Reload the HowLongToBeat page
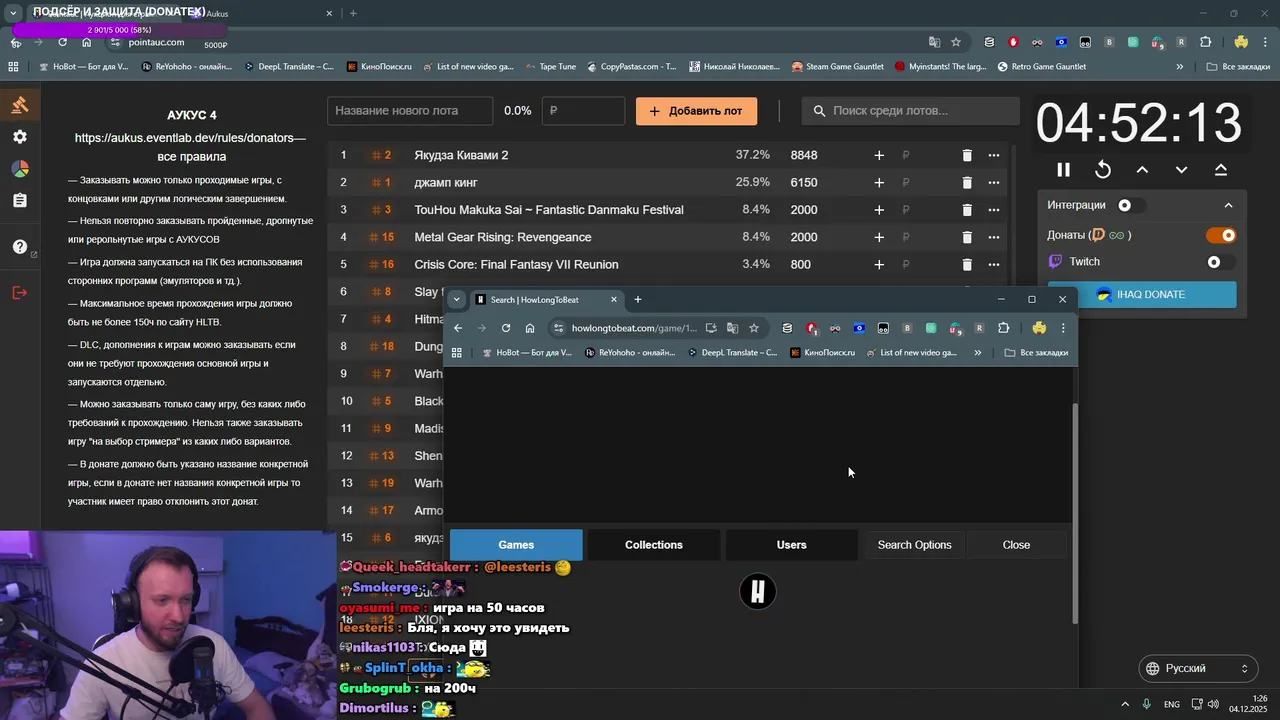 click(x=506, y=328)
